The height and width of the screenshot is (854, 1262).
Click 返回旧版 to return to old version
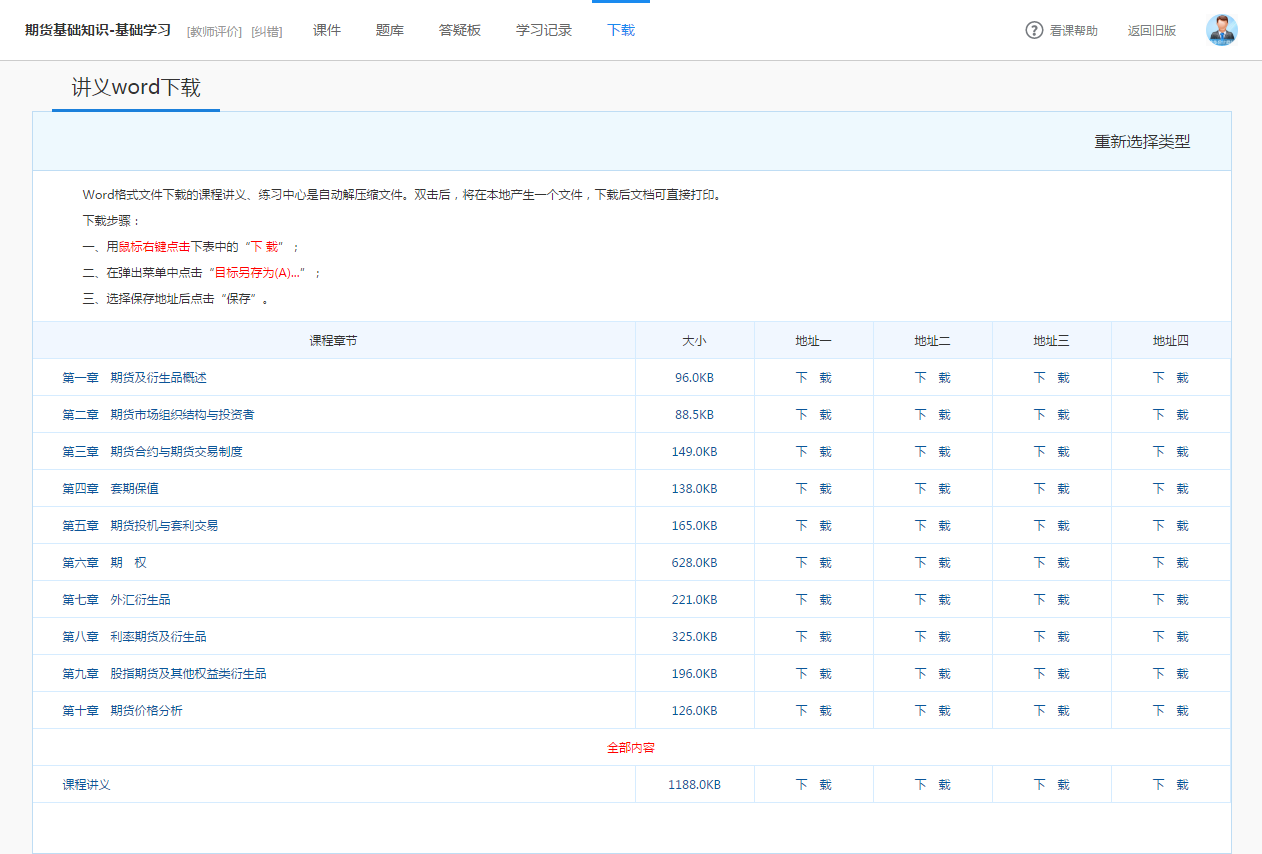click(x=1152, y=31)
